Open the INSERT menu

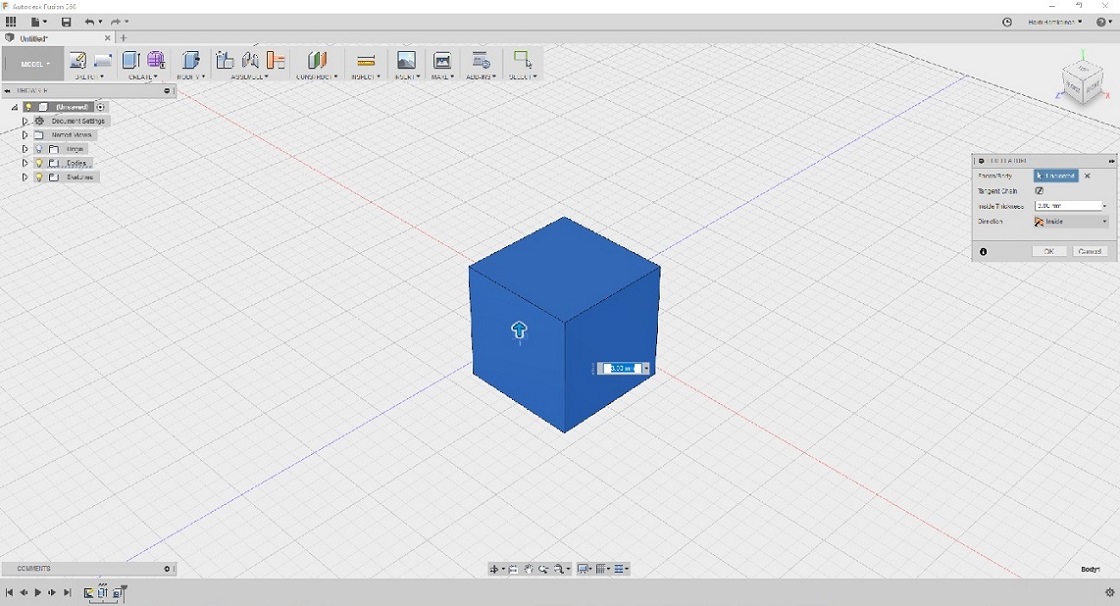[406, 76]
